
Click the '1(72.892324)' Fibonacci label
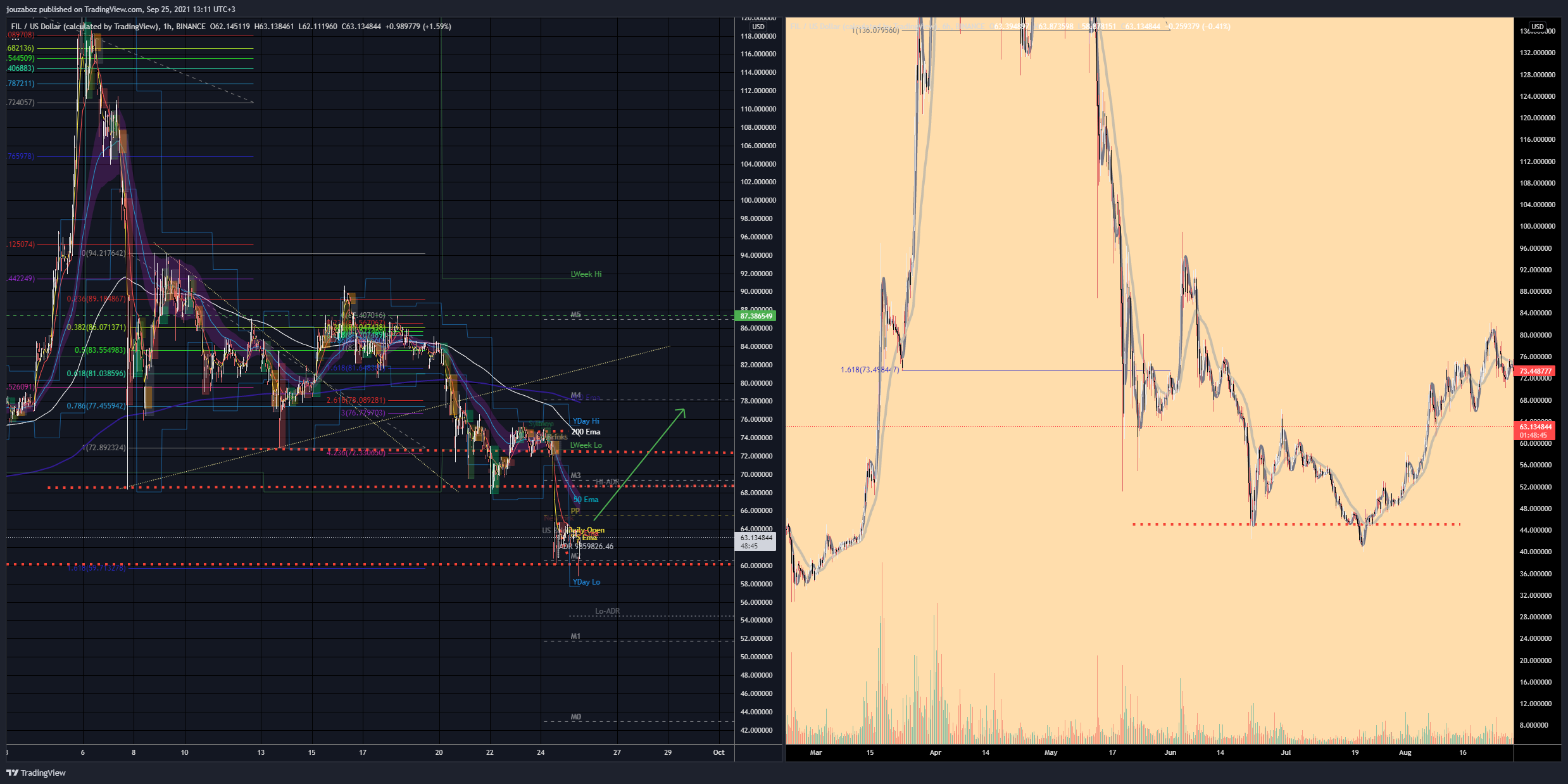pos(104,448)
